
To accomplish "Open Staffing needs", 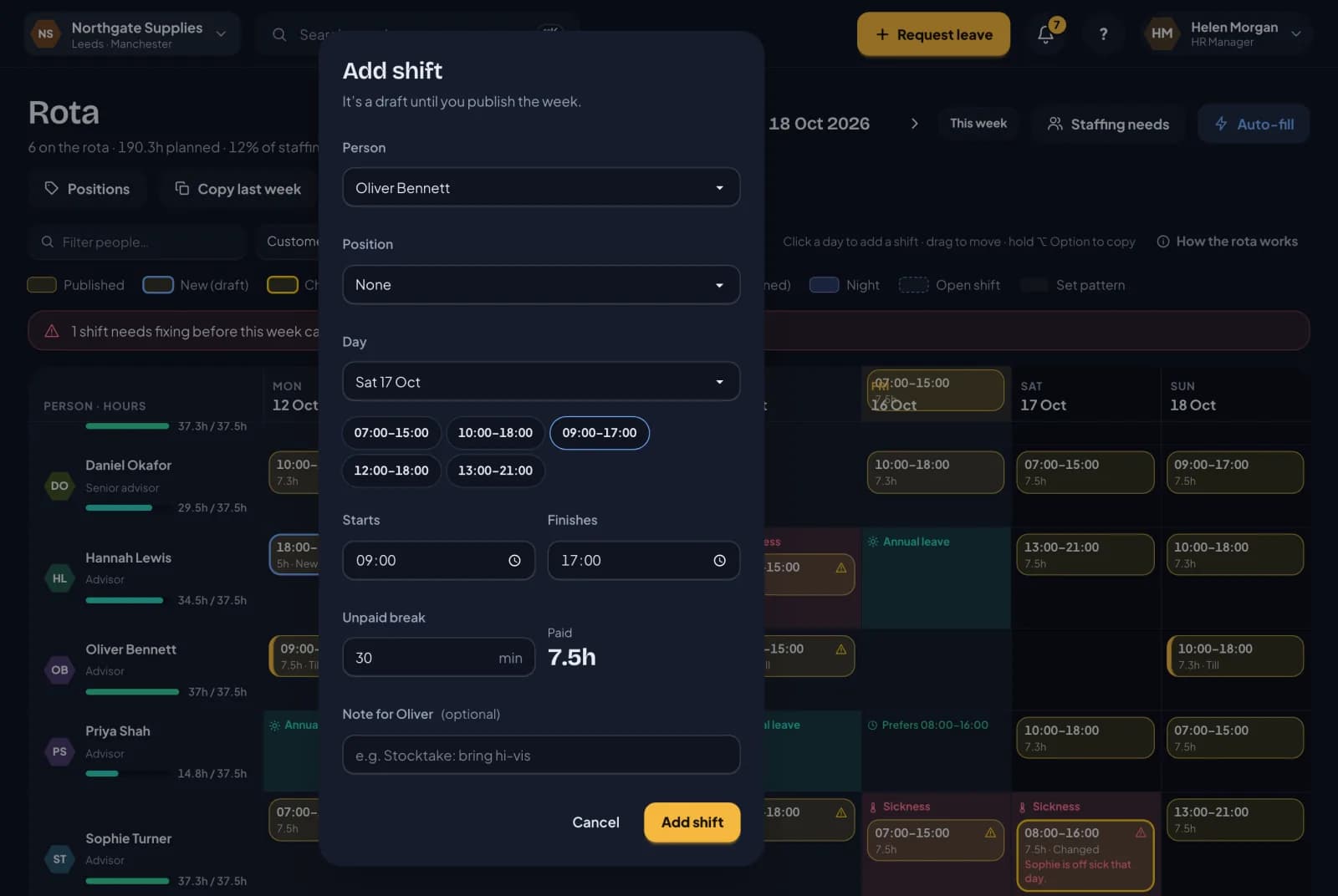I will pyautogui.click(x=1108, y=124).
